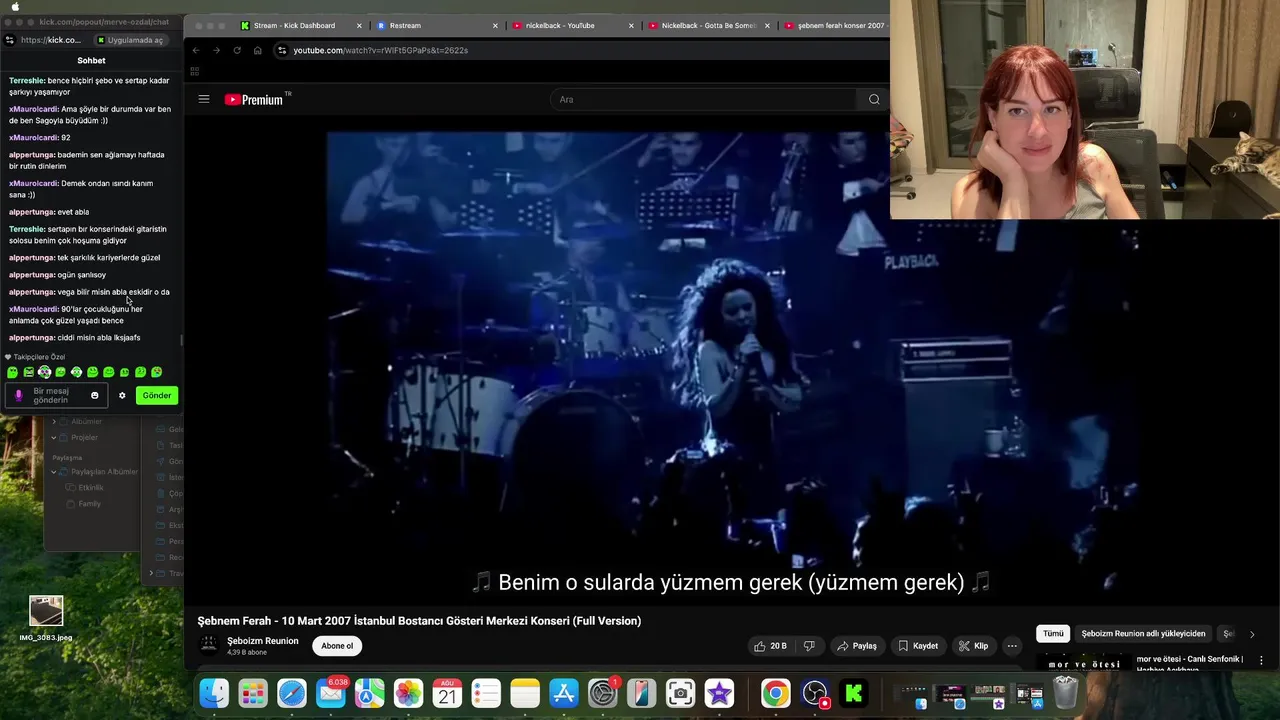Subscribe with the Abone ol button
1280x720 pixels.
(337, 646)
